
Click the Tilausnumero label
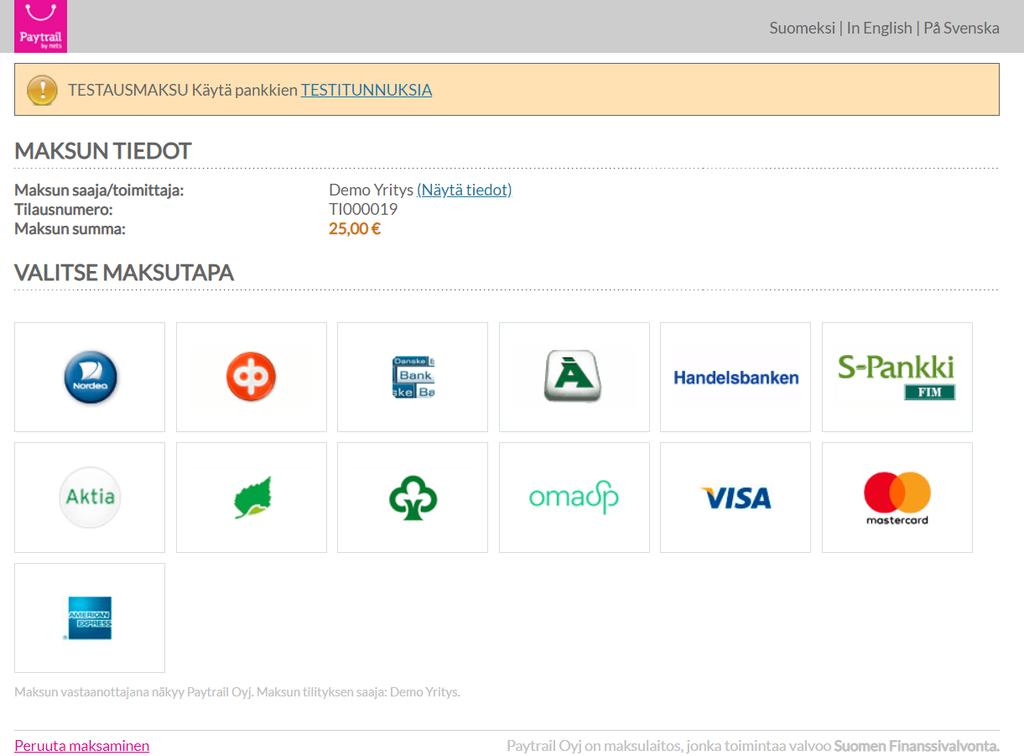click(x=63, y=209)
